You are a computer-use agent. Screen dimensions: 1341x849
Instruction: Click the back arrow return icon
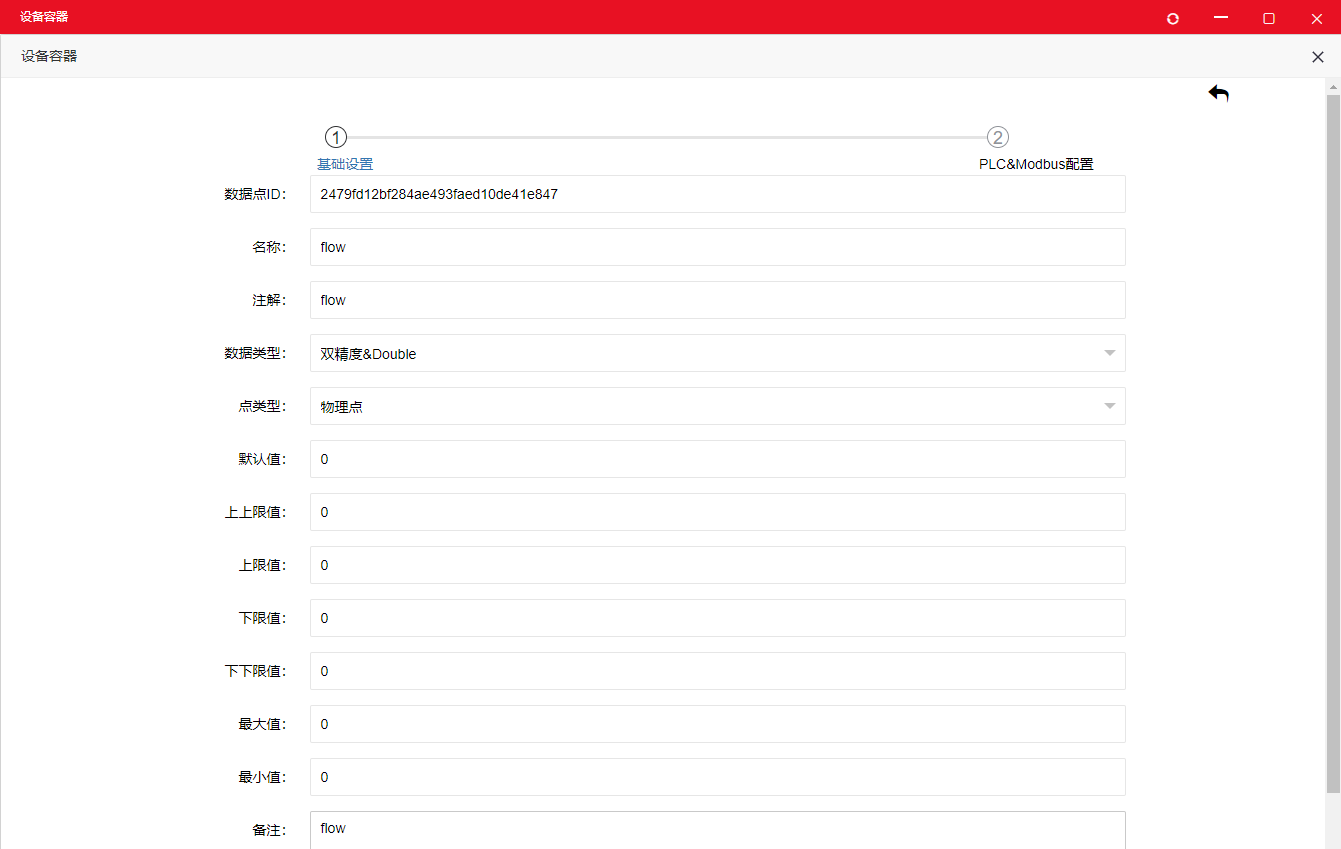[1218, 94]
